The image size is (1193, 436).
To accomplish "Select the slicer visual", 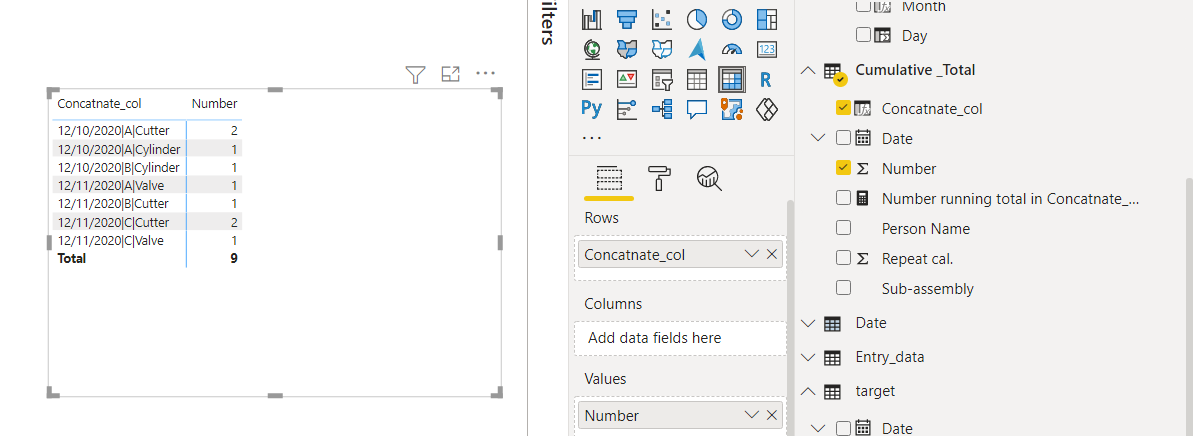I will pyautogui.click(x=661, y=79).
